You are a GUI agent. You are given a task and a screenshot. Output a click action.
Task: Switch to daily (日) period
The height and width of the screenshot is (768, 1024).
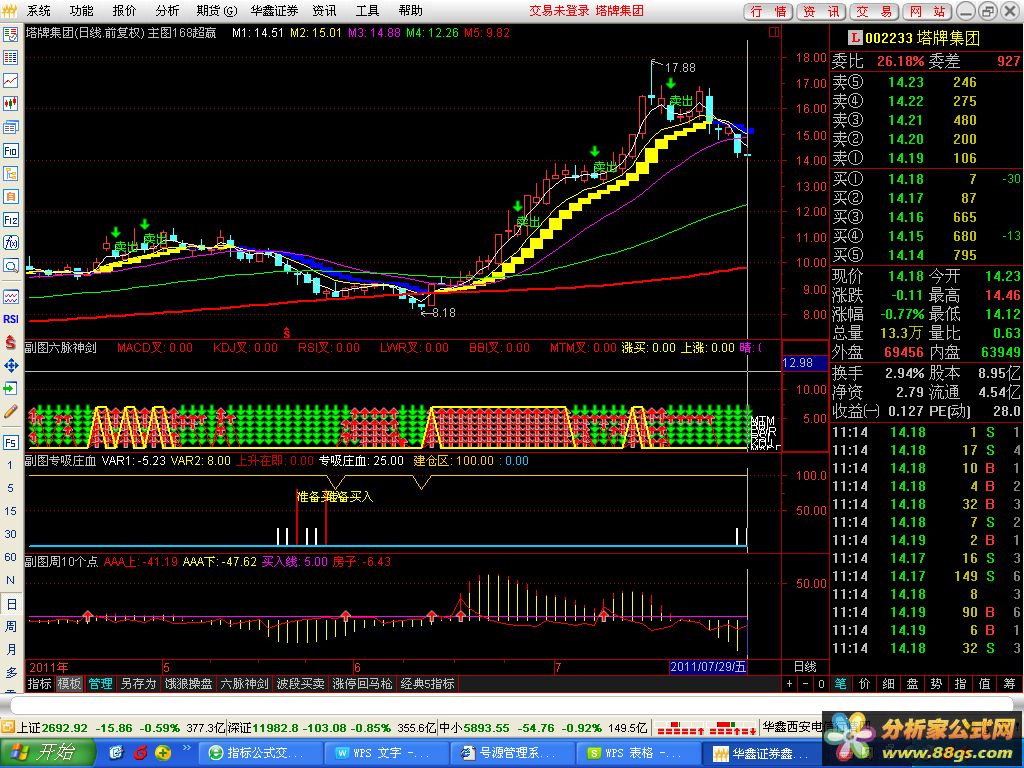(x=10, y=604)
